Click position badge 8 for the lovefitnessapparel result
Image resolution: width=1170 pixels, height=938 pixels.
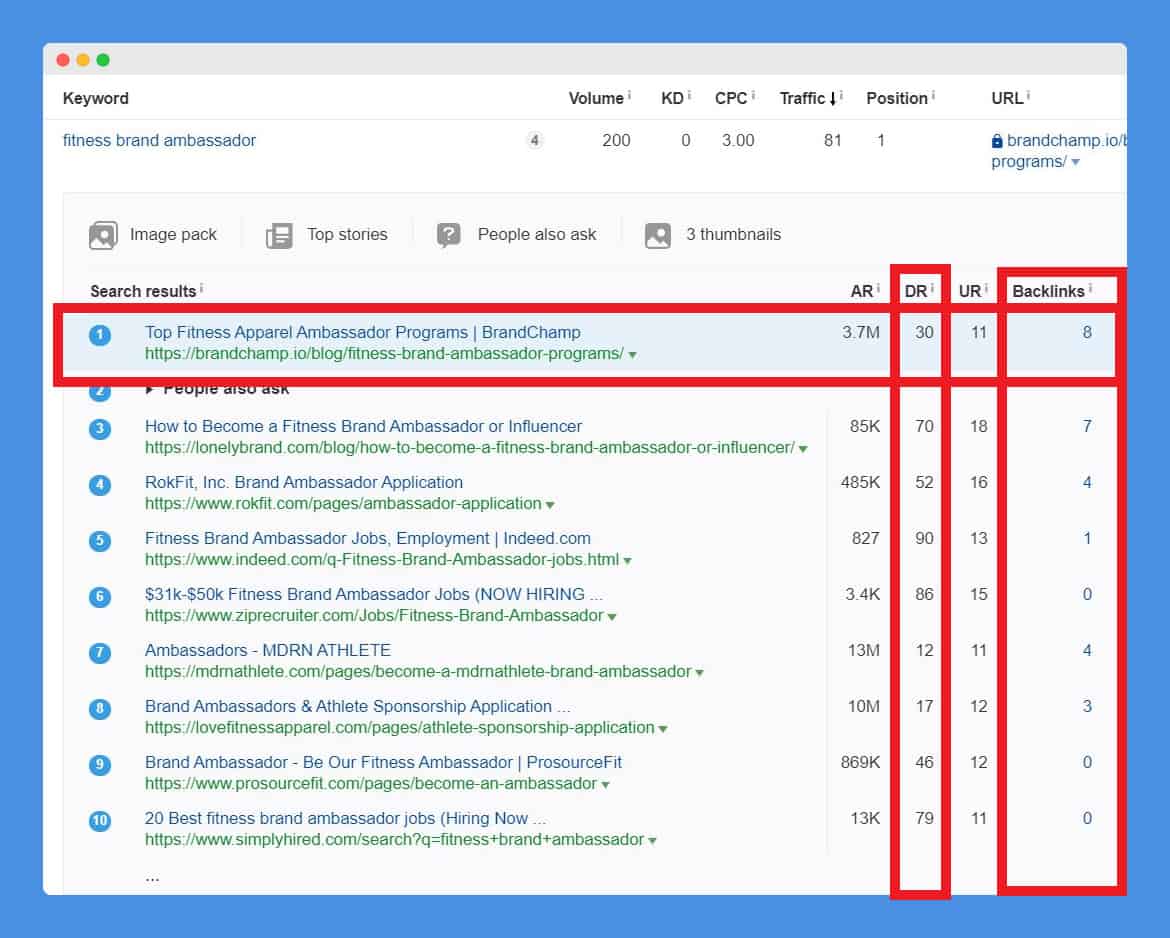(x=100, y=709)
